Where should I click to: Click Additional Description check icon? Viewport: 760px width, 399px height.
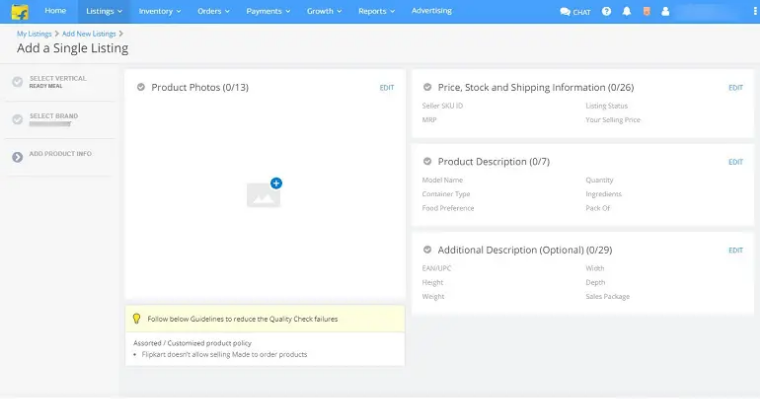pos(427,250)
